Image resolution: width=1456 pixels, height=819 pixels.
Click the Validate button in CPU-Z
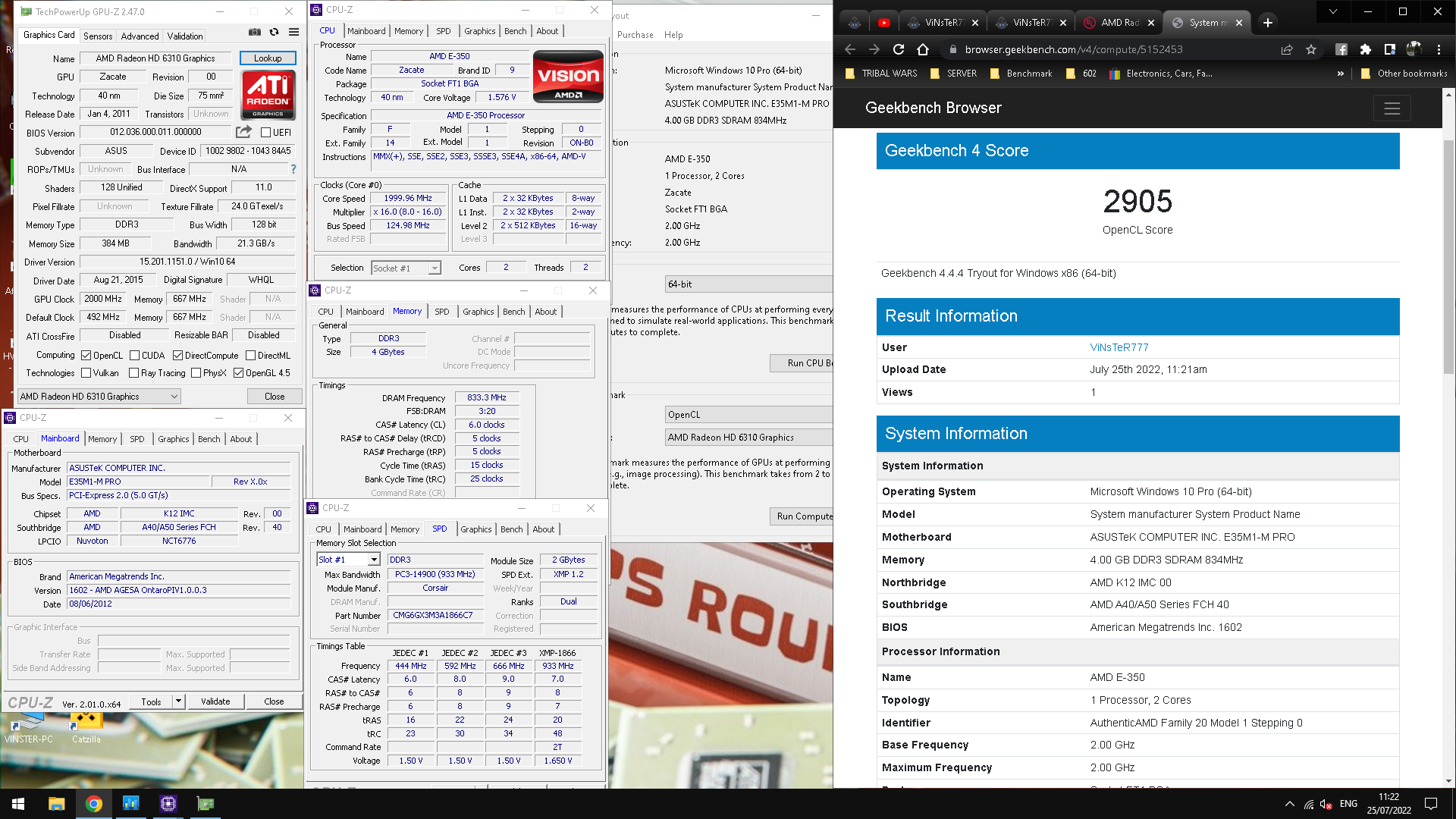click(x=215, y=701)
